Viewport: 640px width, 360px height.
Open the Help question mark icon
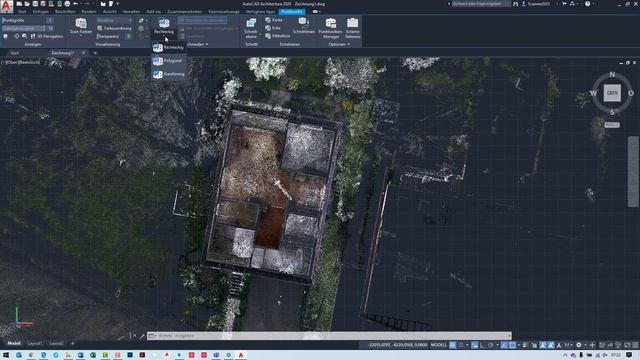tap(587, 4)
